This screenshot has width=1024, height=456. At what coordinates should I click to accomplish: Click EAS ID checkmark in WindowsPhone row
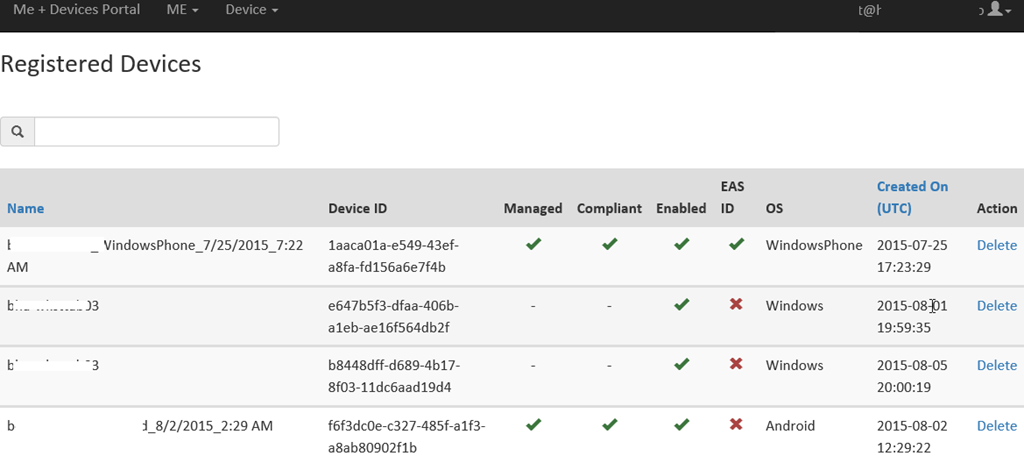[736, 244]
